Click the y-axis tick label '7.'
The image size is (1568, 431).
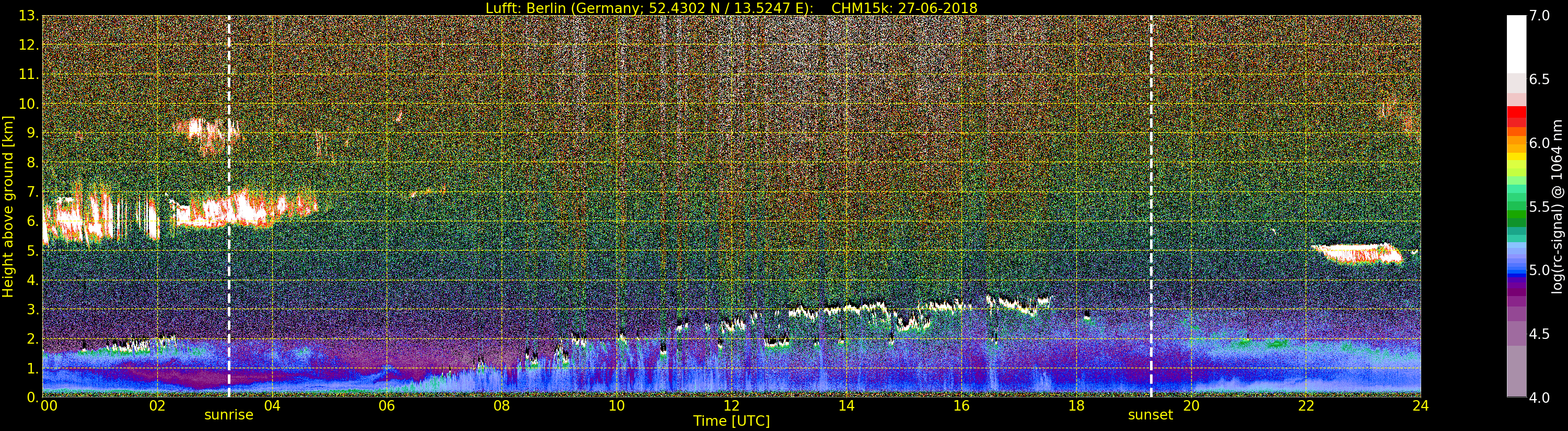click(33, 192)
